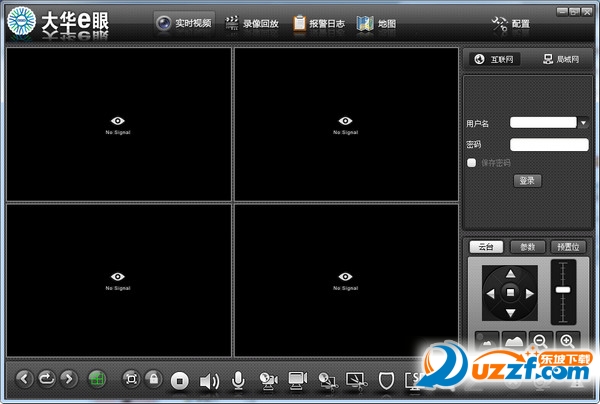Click the padlock lock icon
Image resolution: width=600 pixels, height=404 pixels.
point(154,379)
